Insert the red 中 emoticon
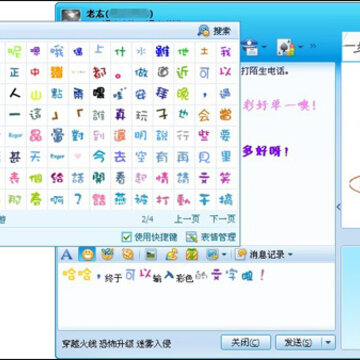The width and height of the screenshot is (360, 360). coord(36,72)
